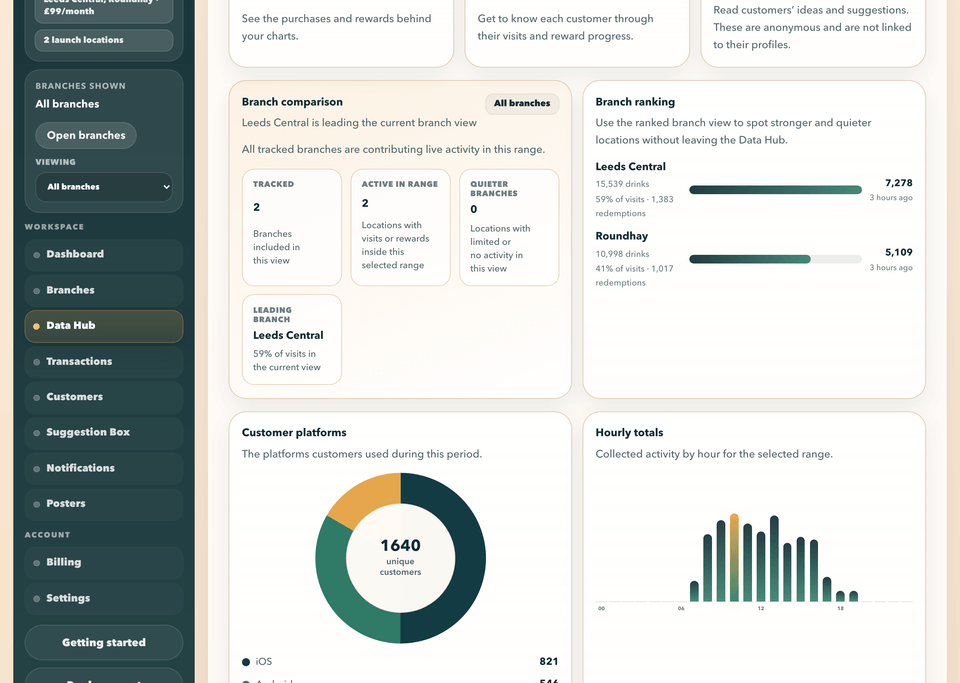Click the iOS count 821
The image size is (960, 683).
tap(549, 662)
